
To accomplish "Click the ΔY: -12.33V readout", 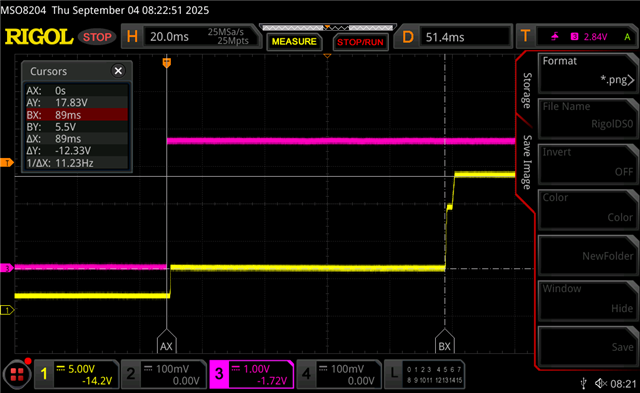I will (77, 151).
